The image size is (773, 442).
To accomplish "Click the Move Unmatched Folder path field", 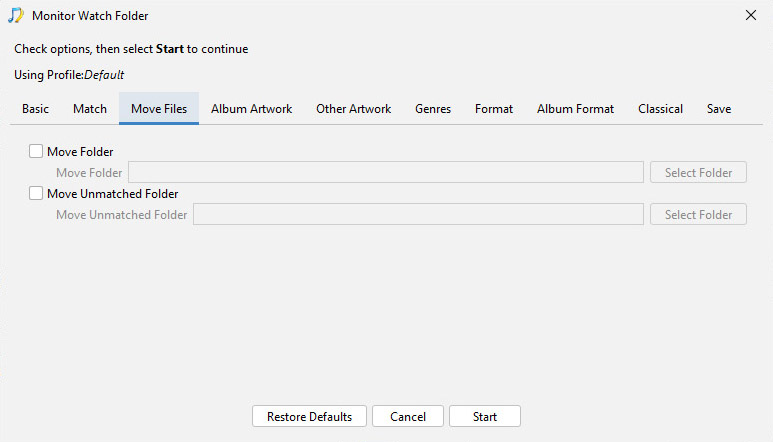I will (418, 214).
